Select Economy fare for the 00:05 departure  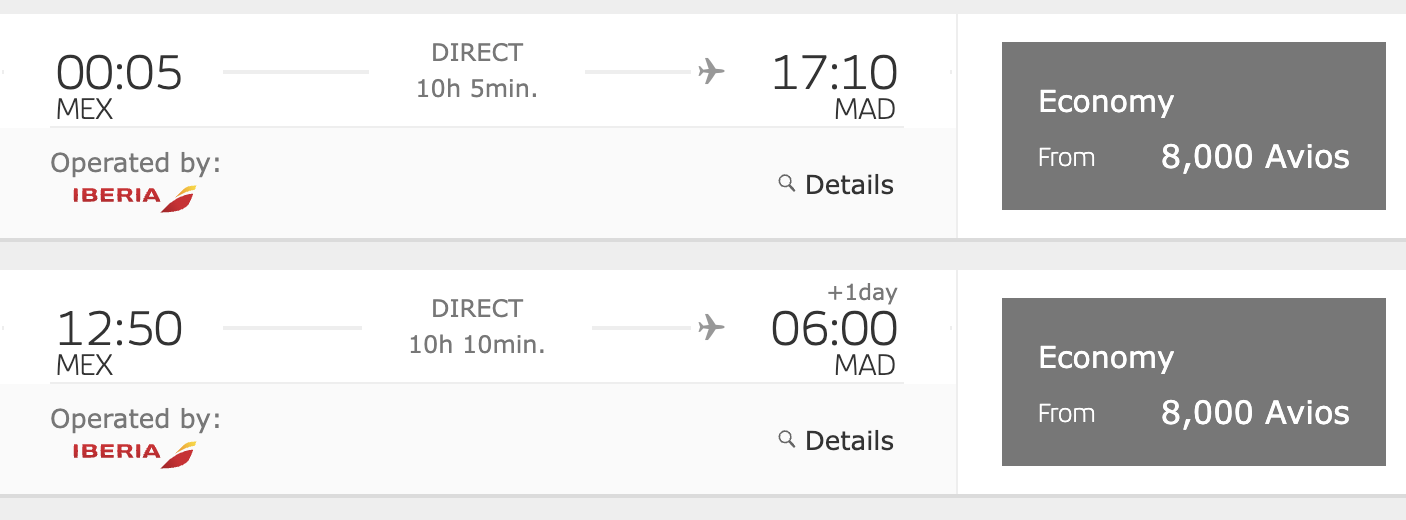coord(1193,126)
